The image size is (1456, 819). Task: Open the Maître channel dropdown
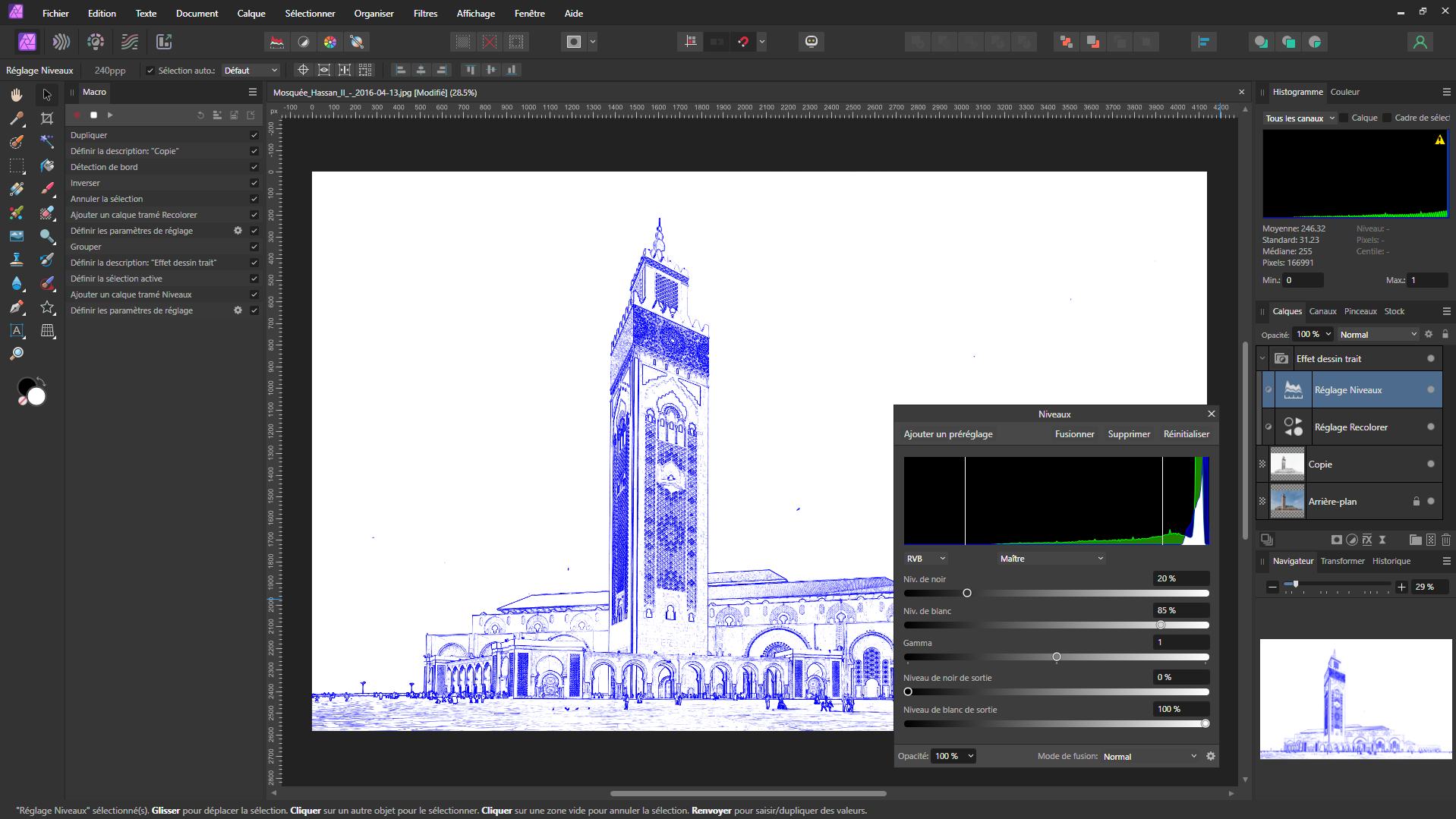(x=1051, y=559)
